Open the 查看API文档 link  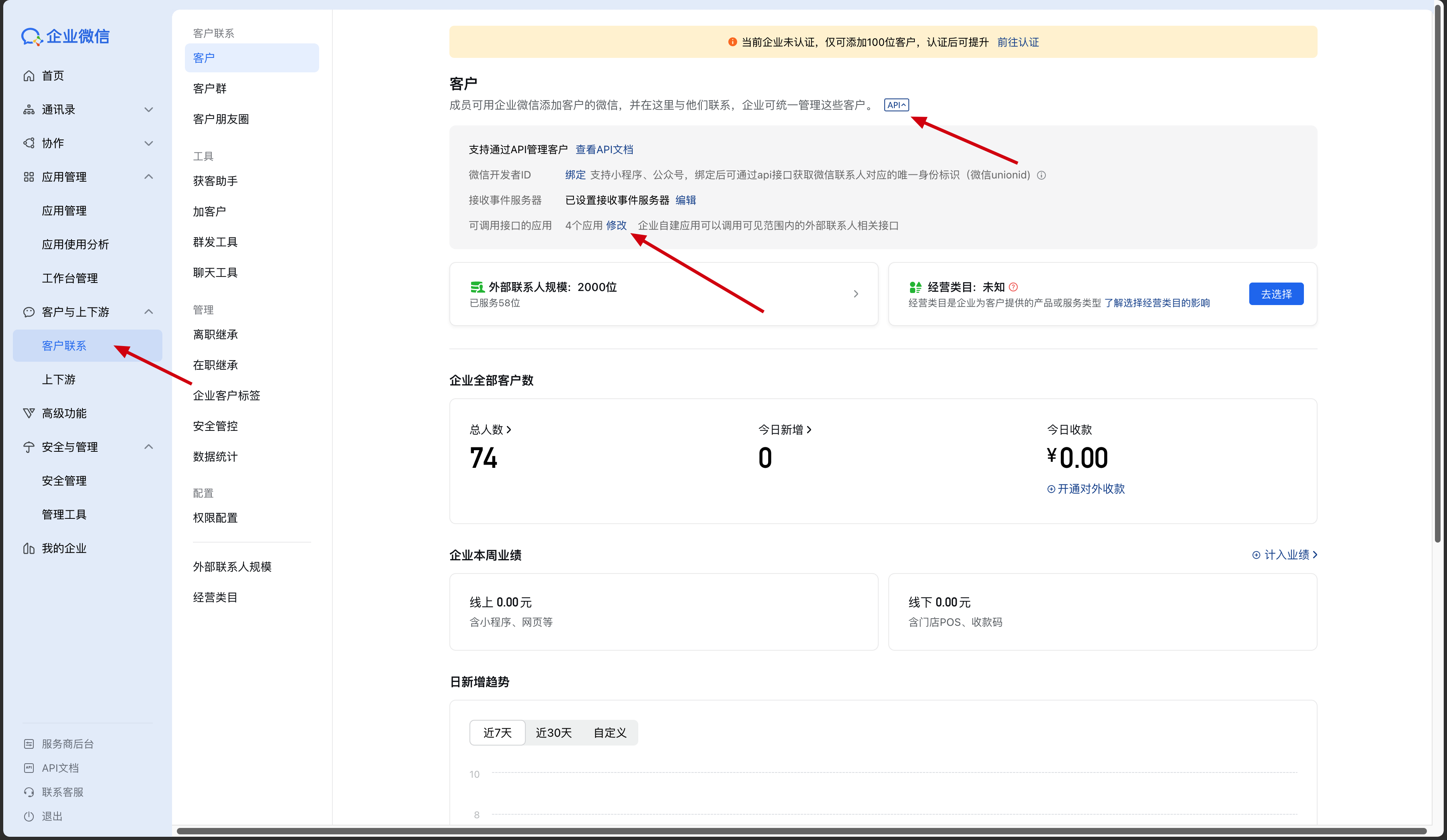[604, 150]
